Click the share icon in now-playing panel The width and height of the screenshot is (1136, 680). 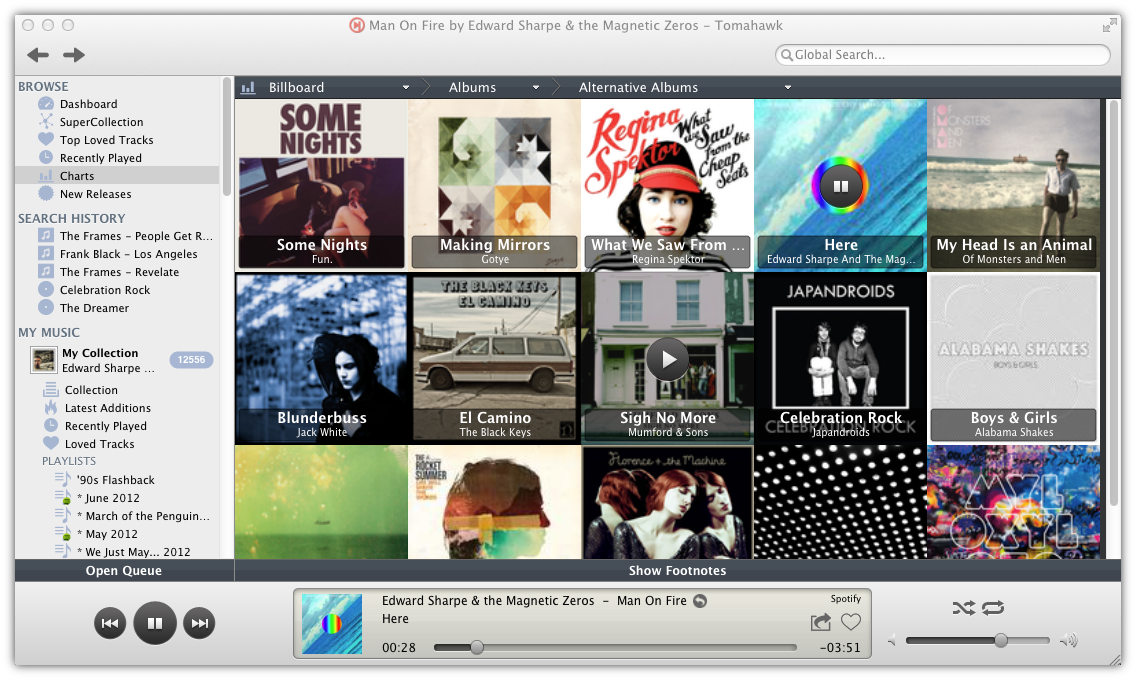[821, 621]
